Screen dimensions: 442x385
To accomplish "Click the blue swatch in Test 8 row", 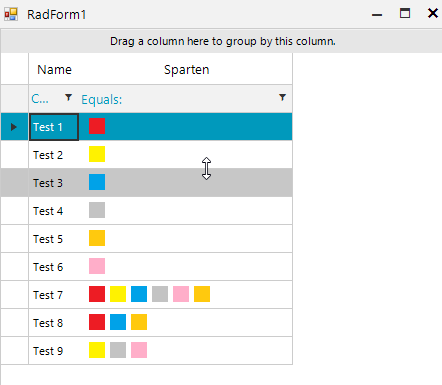I will pyautogui.click(x=118, y=322).
